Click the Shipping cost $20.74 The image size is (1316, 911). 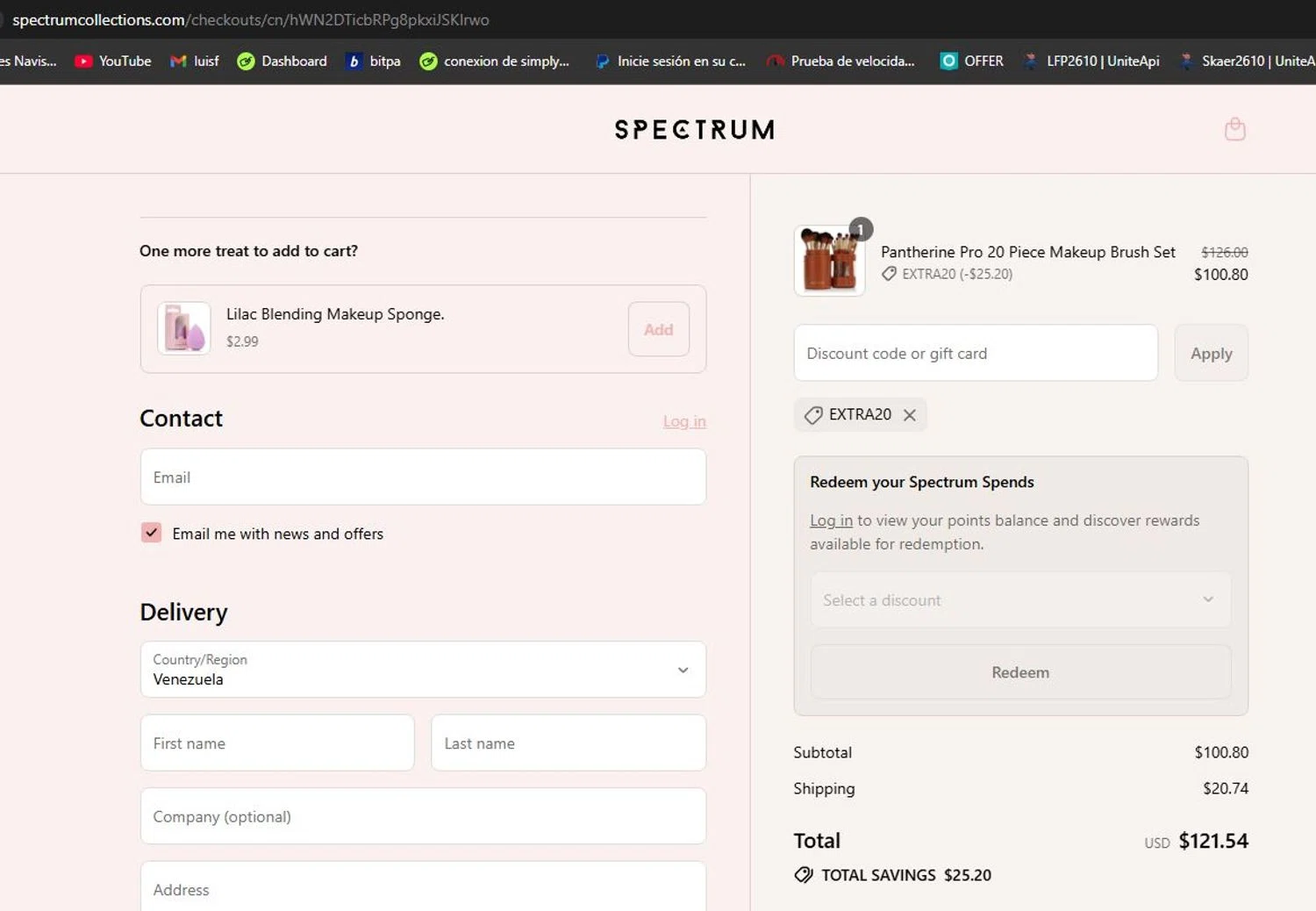pyautogui.click(x=1226, y=788)
